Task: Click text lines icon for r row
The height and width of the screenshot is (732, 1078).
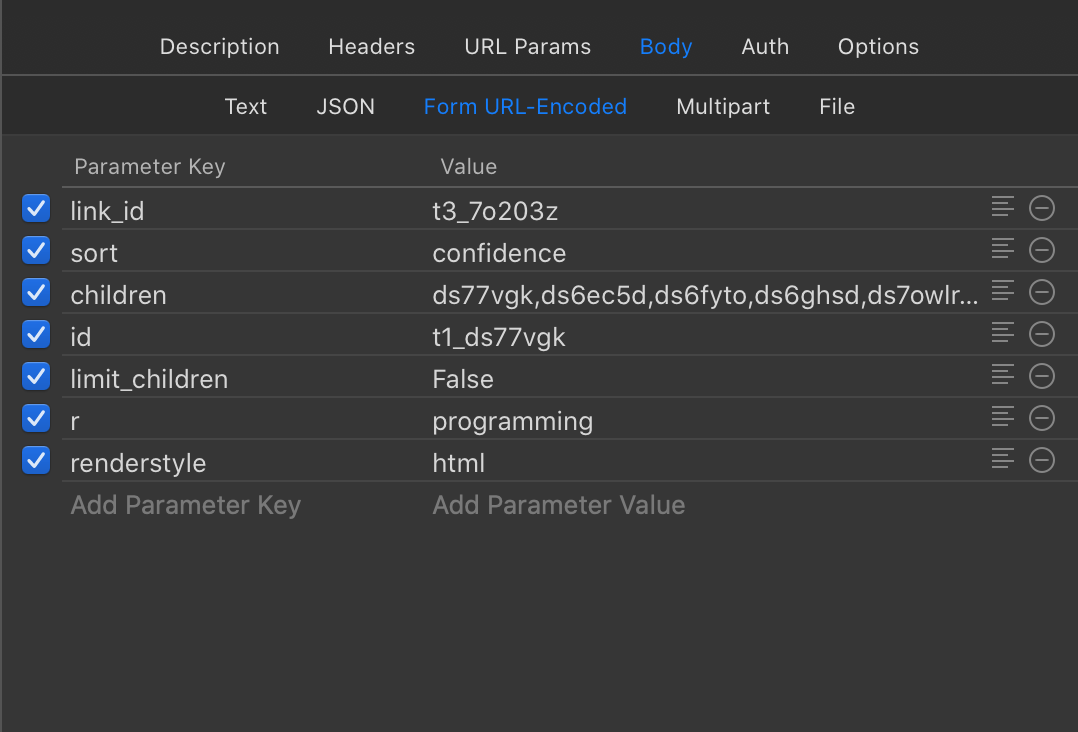Action: (1003, 417)
